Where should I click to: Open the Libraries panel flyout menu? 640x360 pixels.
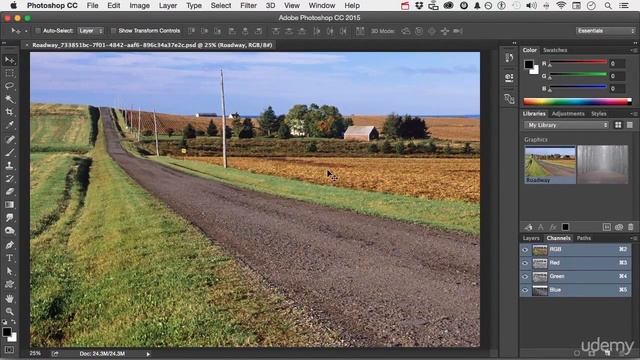click(633, 114)
